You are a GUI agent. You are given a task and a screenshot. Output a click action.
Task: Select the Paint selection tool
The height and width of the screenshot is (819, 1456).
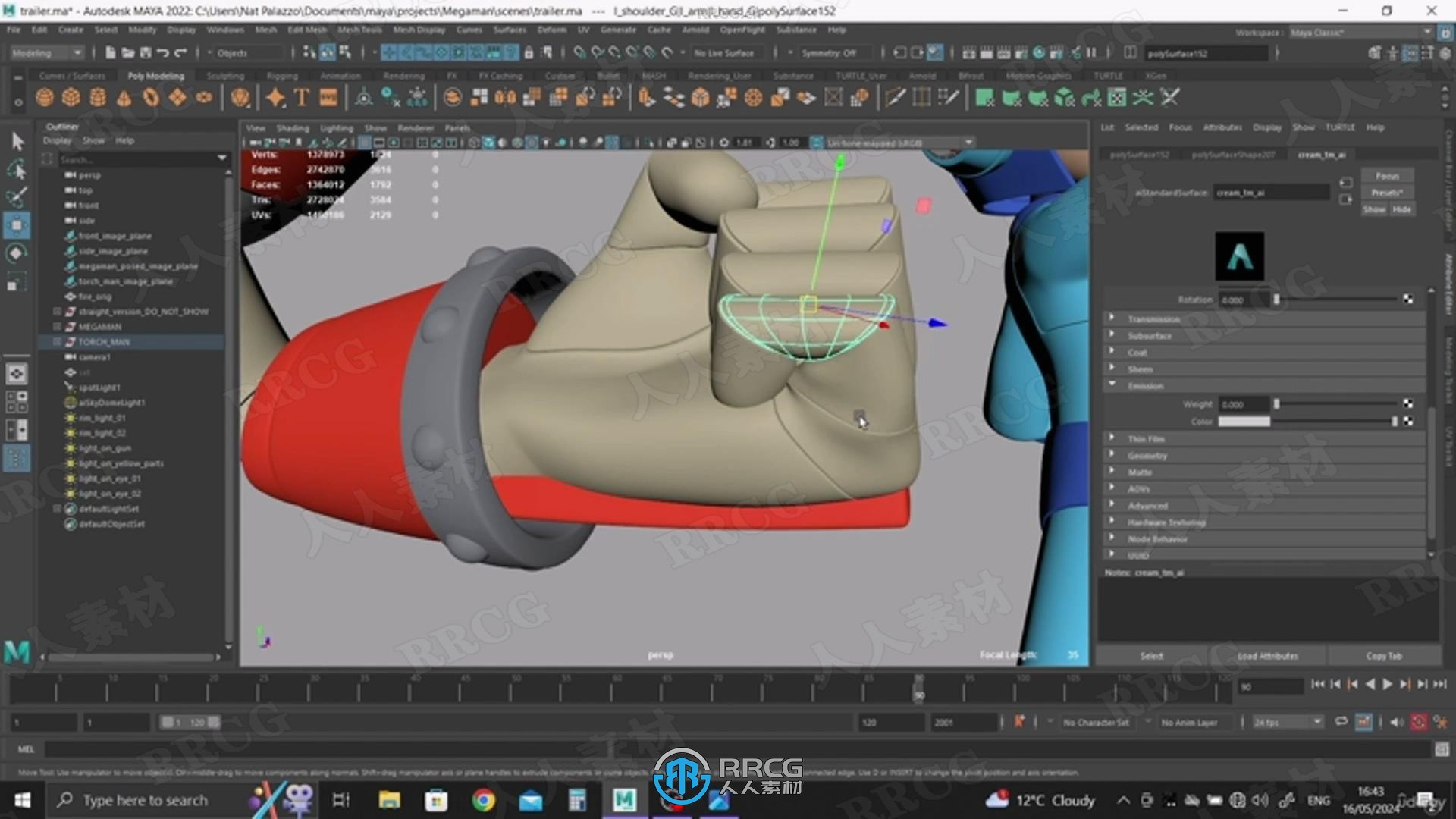[17, 197]
